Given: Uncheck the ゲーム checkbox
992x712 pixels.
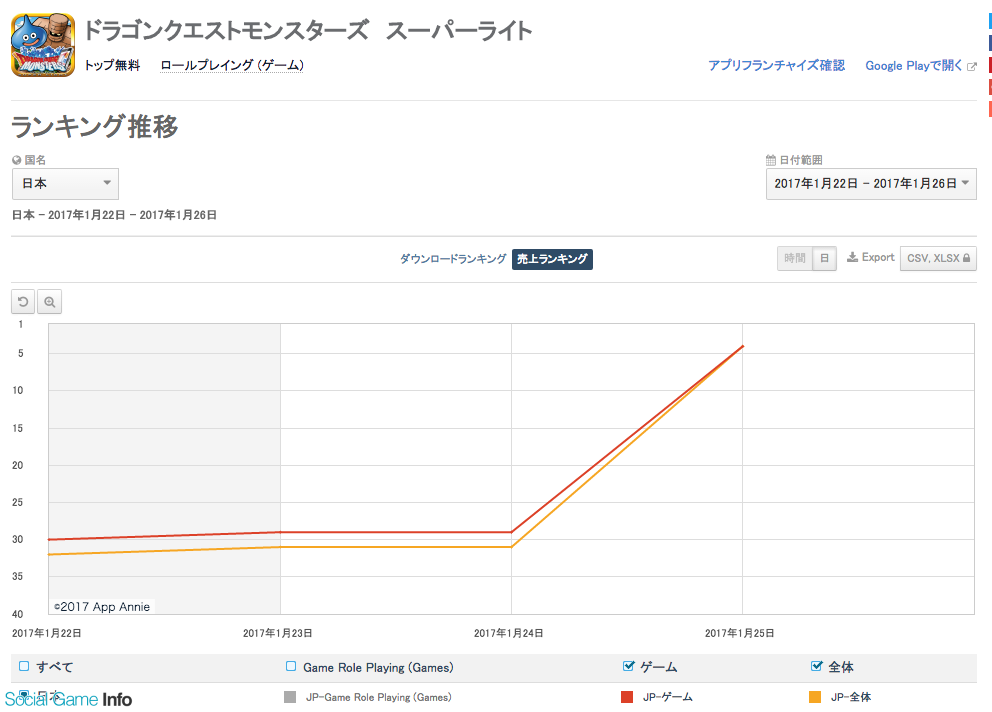Looking at the screenshot, I should pyautogui.click(x=628, y=666).
